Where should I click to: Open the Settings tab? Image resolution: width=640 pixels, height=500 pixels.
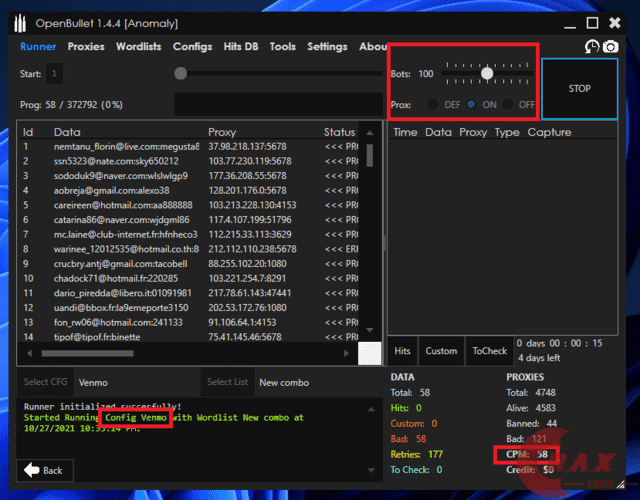(327, 46)
